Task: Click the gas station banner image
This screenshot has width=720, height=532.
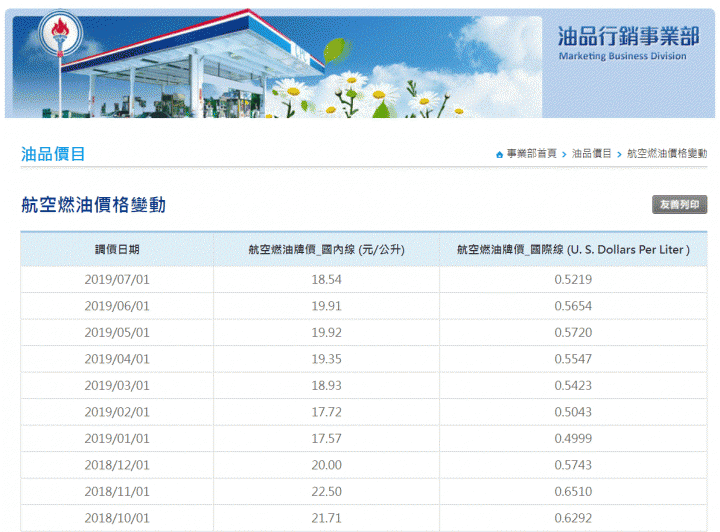Action: tap(277, 67)
